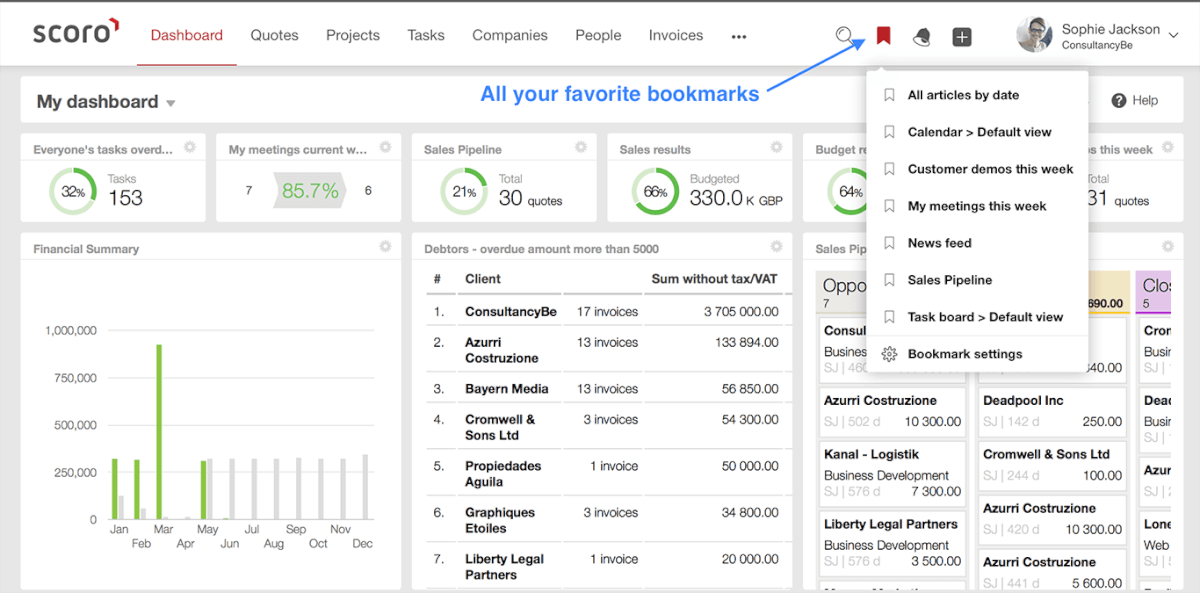Open Bayern Media client row
Image resolution: width=1200 pixels, height=593 pixels.
pos(506,389)
